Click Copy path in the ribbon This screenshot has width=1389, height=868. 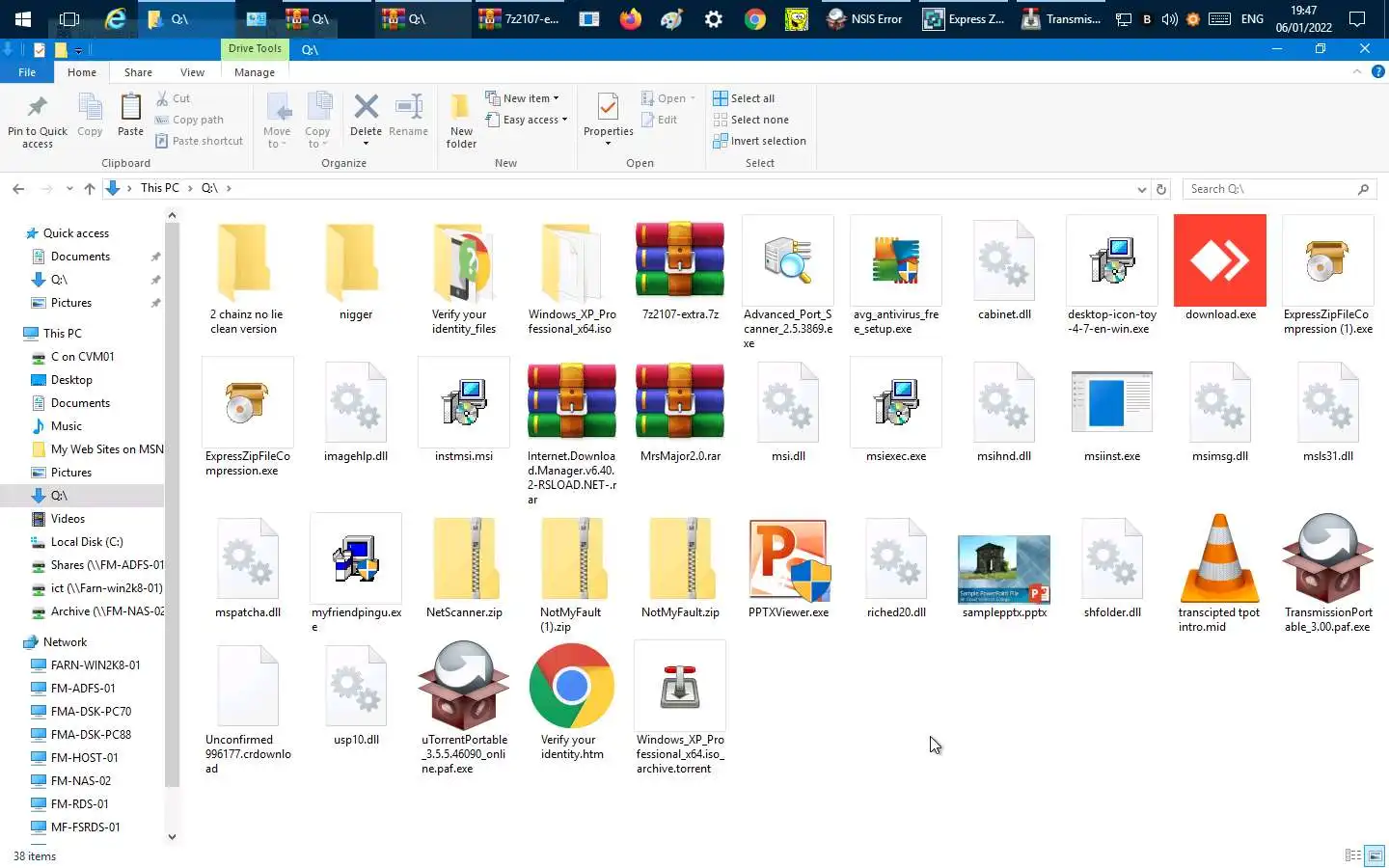coord(189,120)
